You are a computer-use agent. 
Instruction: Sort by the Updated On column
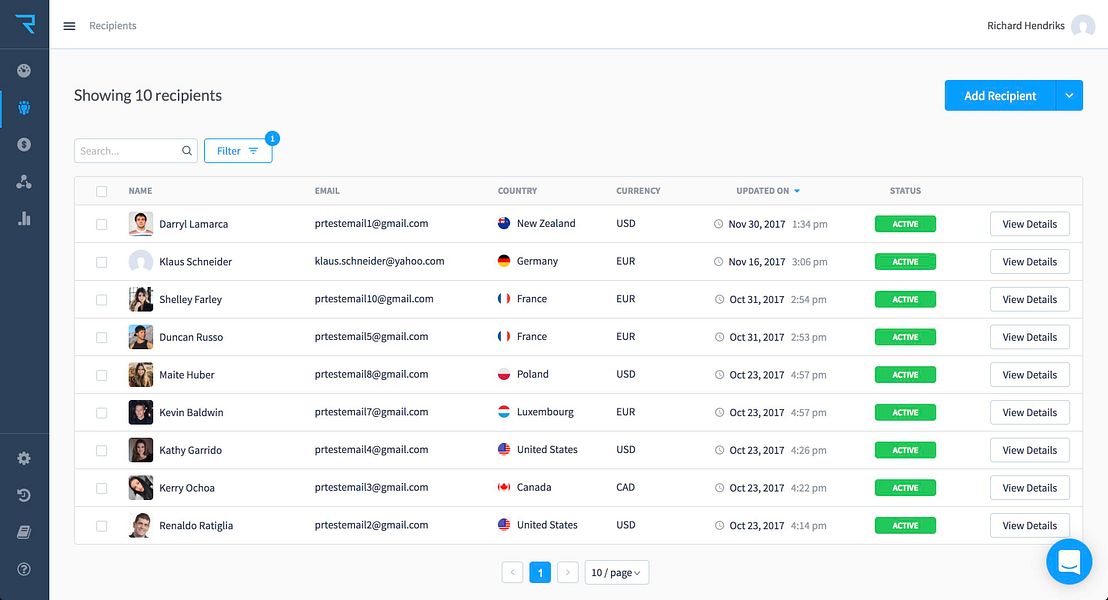click(x=768, y=191)
